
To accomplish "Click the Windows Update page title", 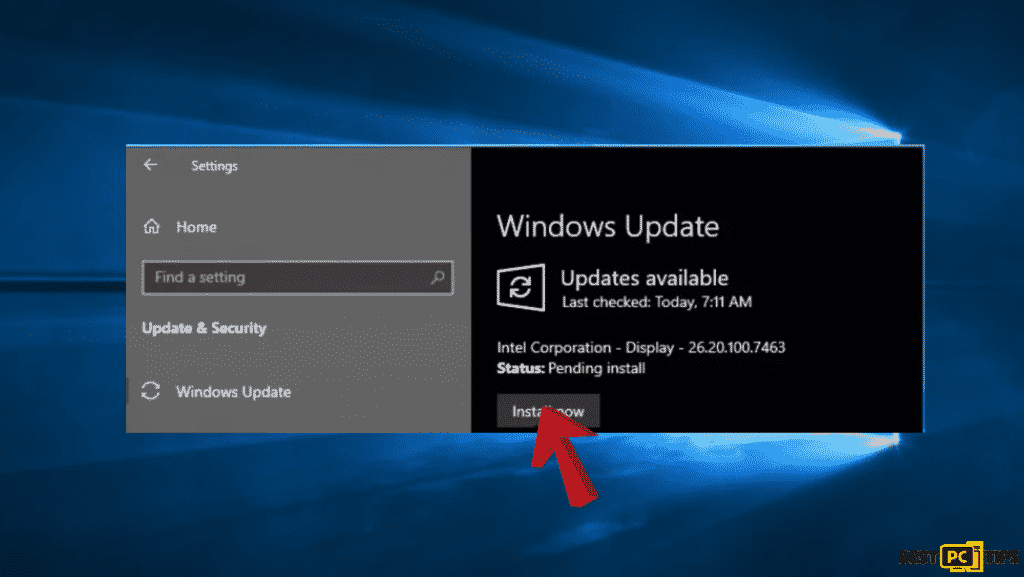I will [608, 226].
